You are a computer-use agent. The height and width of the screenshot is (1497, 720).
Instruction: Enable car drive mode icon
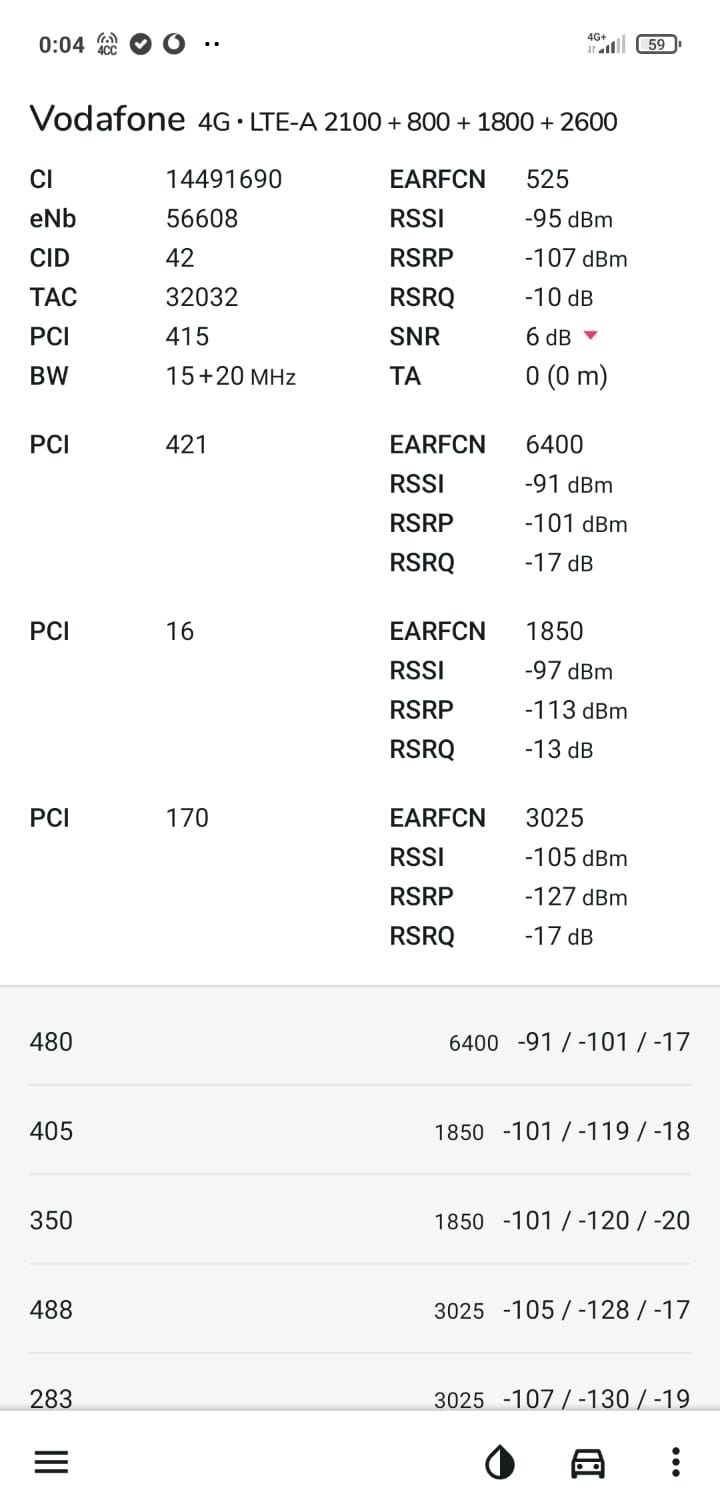pyautogui.click(x=588, y=1464)
